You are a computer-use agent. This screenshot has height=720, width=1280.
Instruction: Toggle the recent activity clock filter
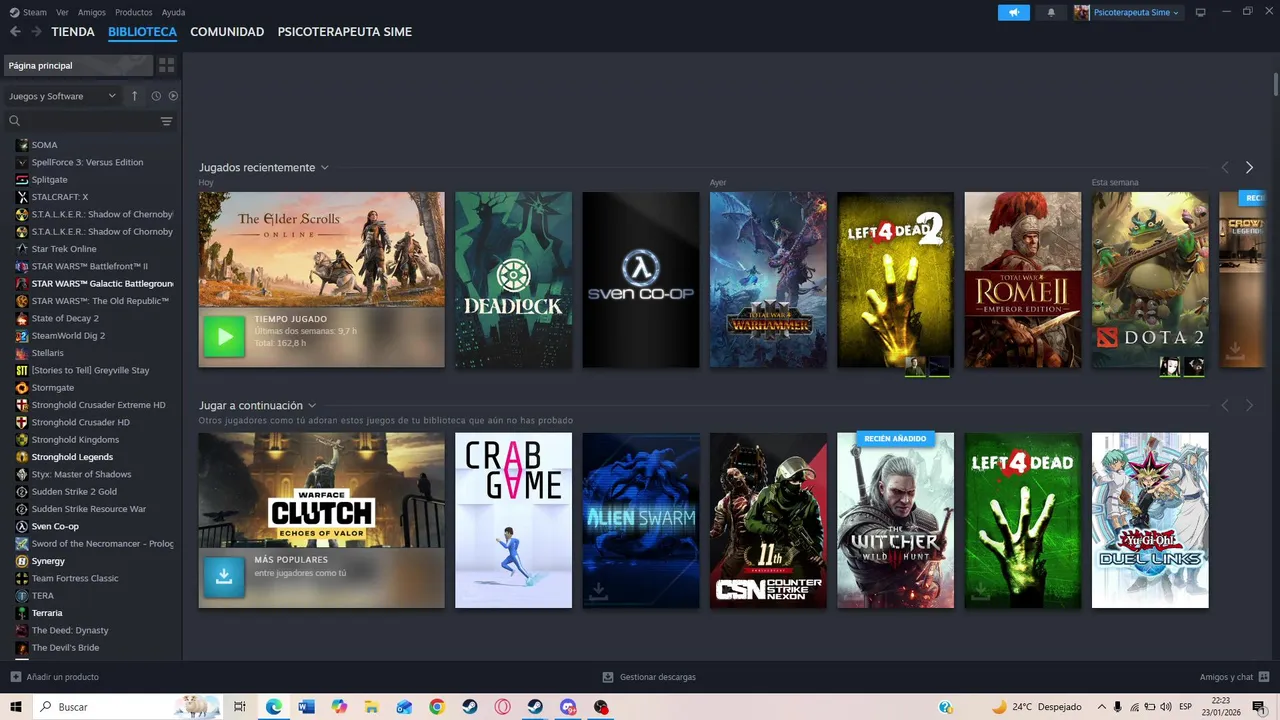pyautogui.click(x=156, y=96)
